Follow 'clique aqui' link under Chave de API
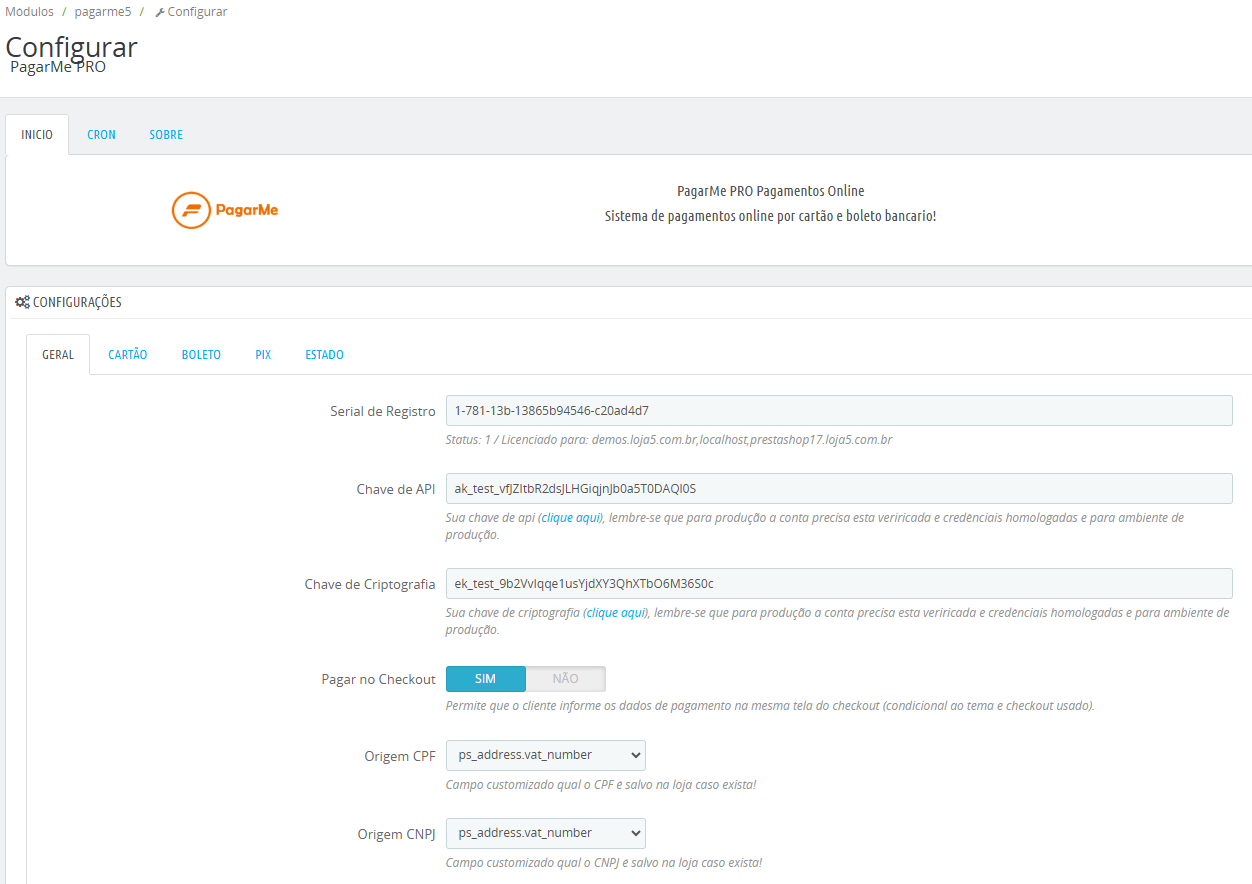The width and height of the screenshot is (1252, 884). [572, 518]
